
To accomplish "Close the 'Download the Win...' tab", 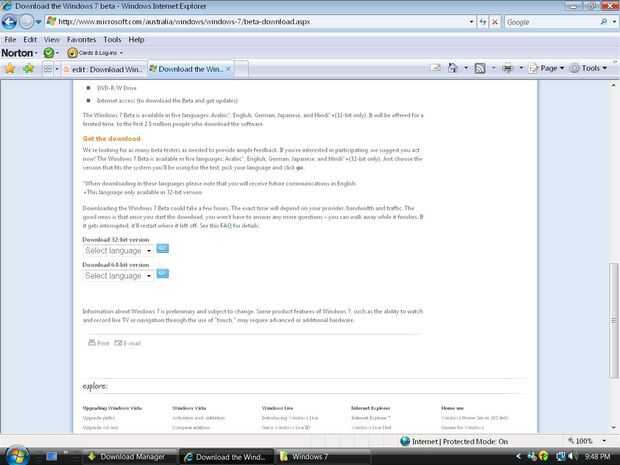I will point(228,69).
